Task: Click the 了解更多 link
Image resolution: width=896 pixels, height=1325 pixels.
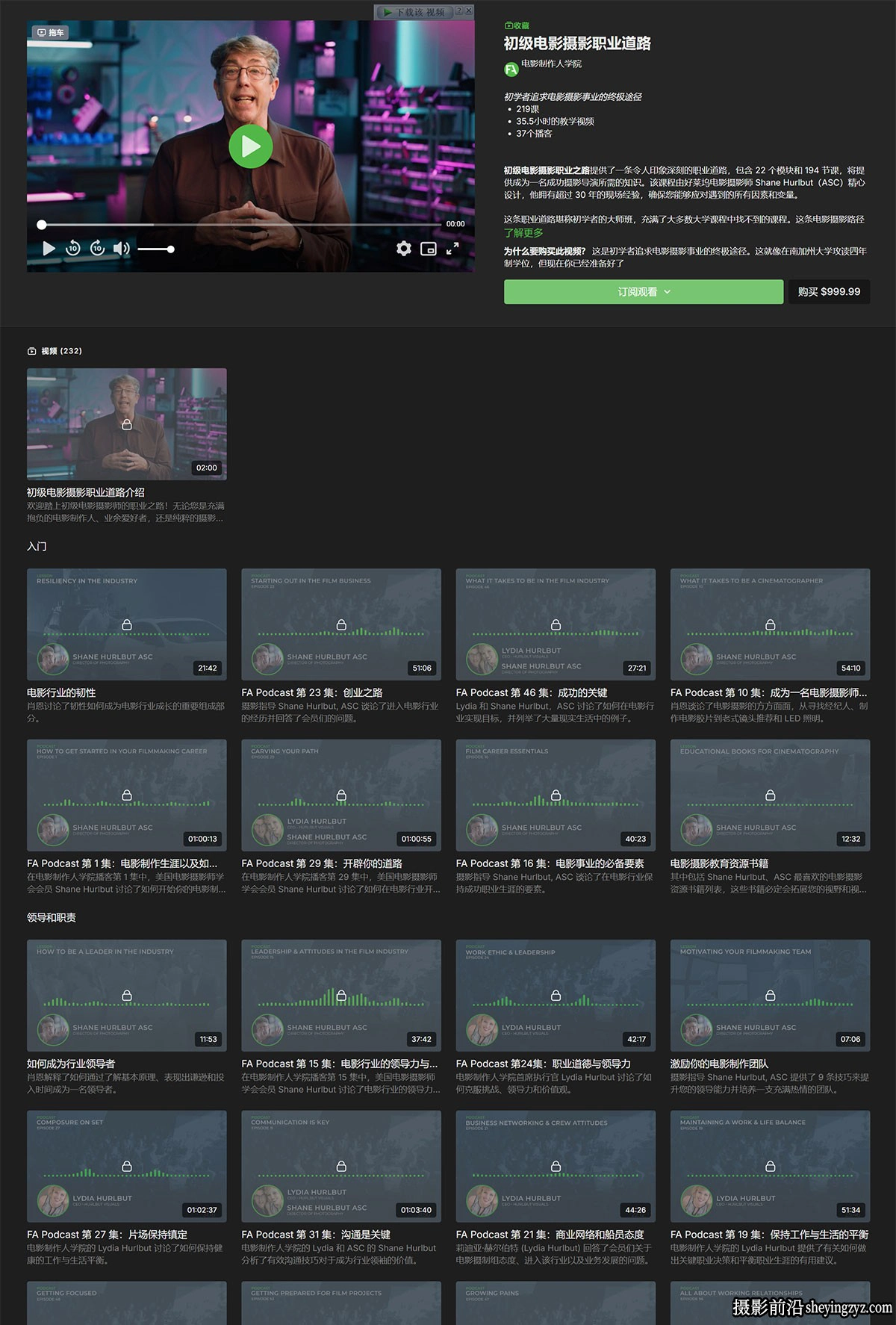Action: pyautogui.click(x=523, y=233)
